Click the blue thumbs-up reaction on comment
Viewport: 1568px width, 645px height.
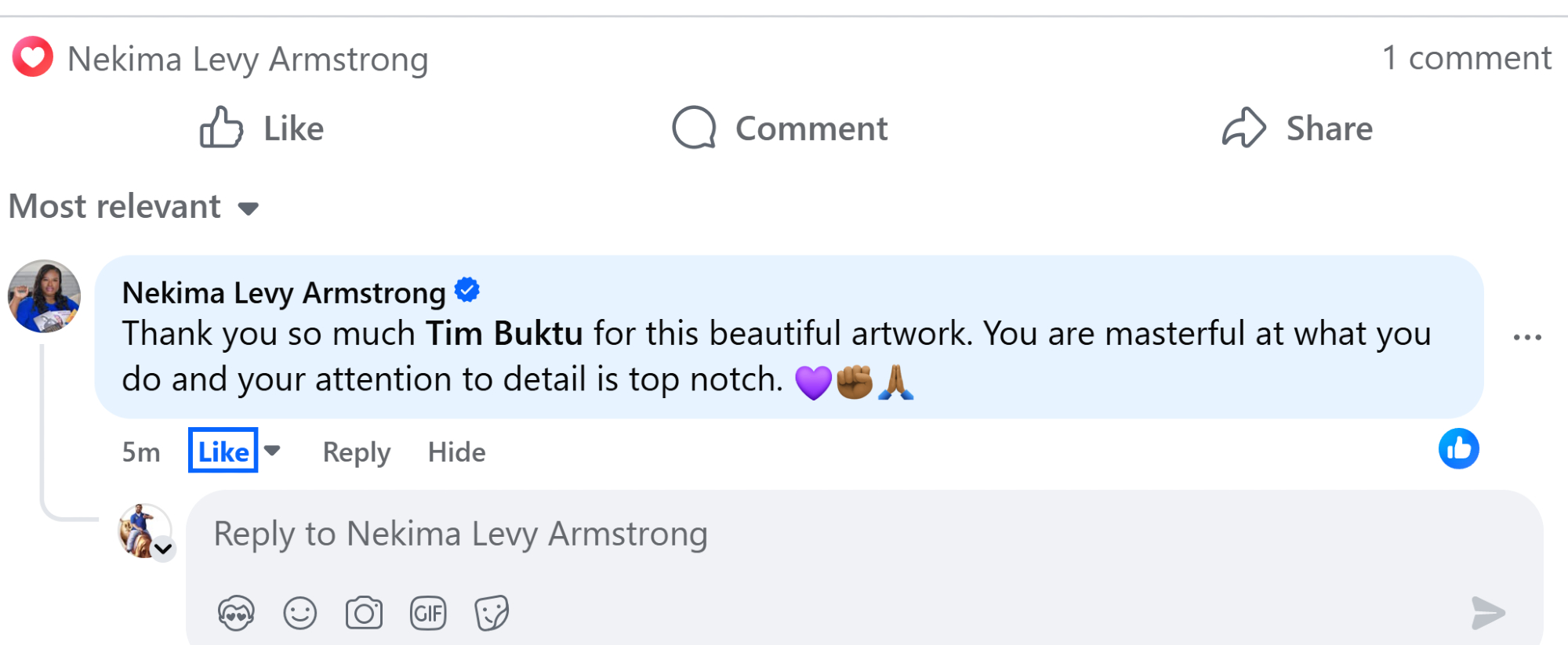1458,449
